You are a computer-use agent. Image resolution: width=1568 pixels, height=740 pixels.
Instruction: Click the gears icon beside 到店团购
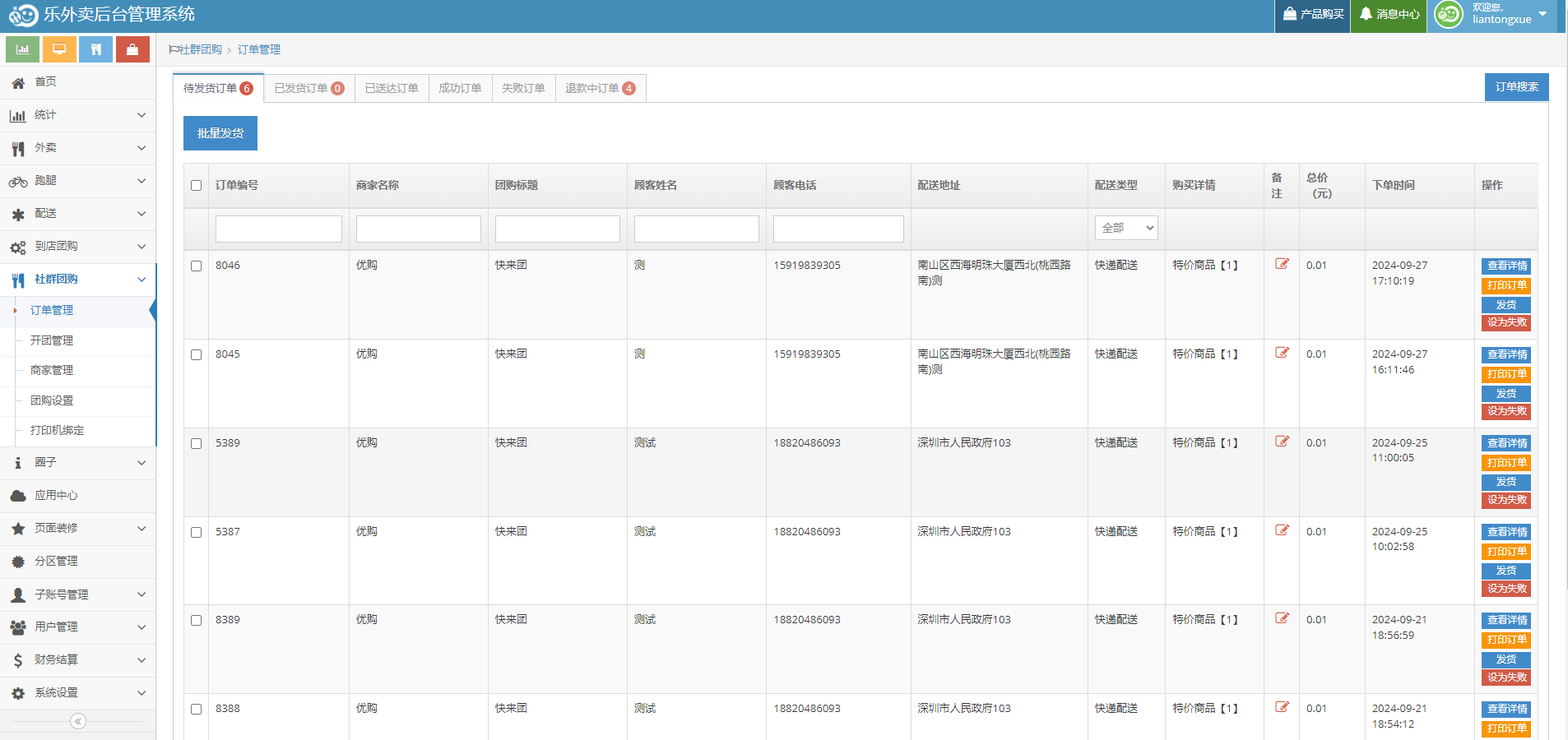click(18, 247)
